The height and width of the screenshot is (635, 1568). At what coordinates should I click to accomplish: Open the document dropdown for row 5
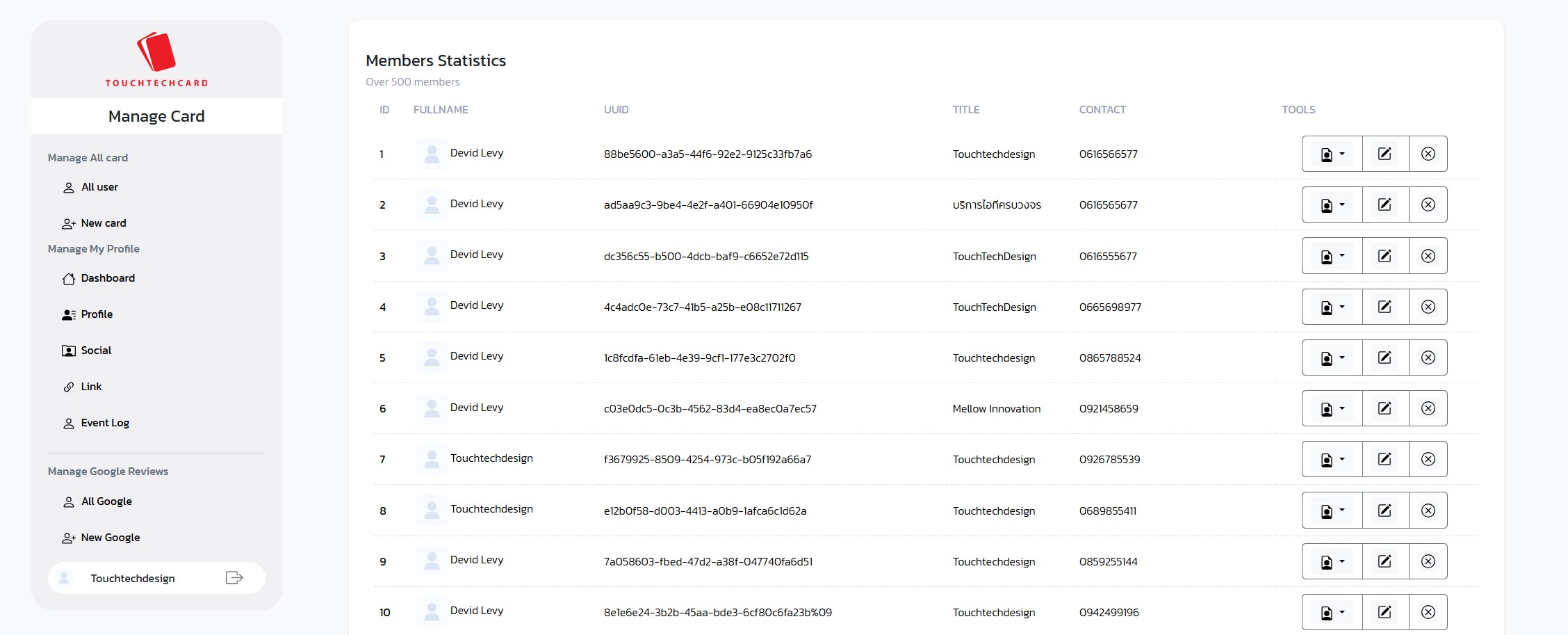(1332, 357)
